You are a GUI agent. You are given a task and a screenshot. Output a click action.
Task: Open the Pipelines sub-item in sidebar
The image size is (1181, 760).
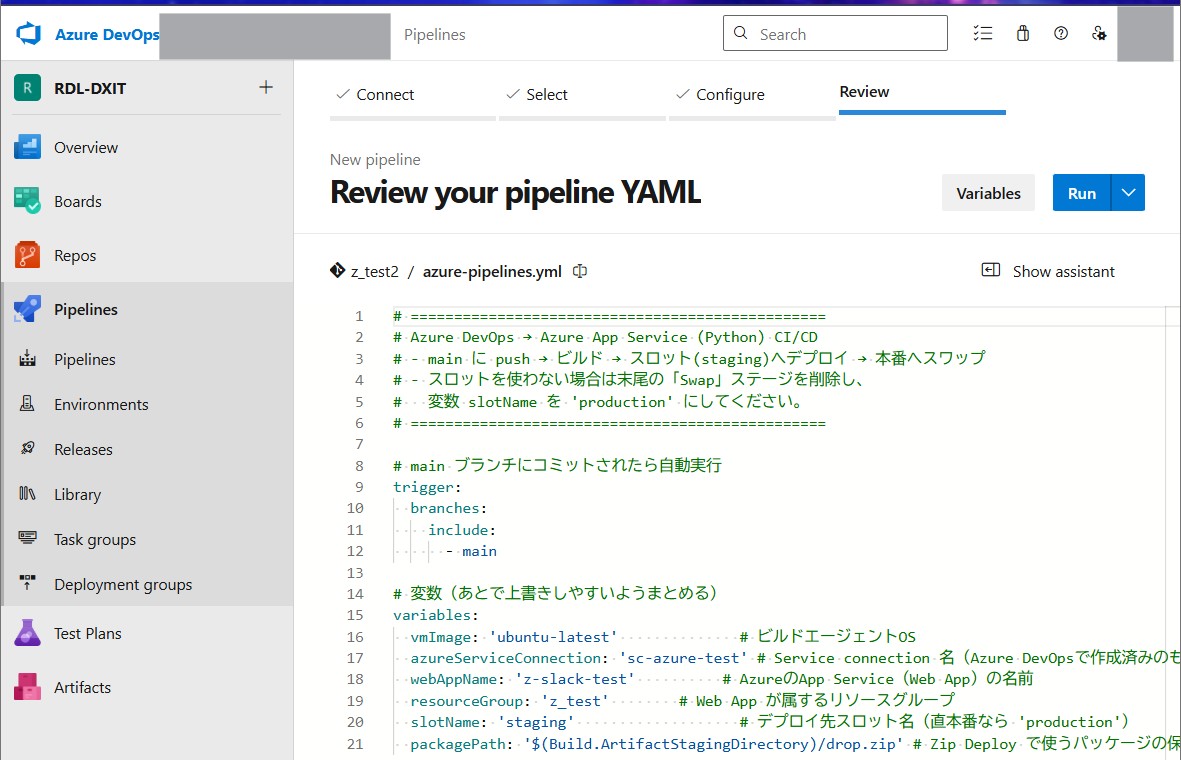coord(84,360)
